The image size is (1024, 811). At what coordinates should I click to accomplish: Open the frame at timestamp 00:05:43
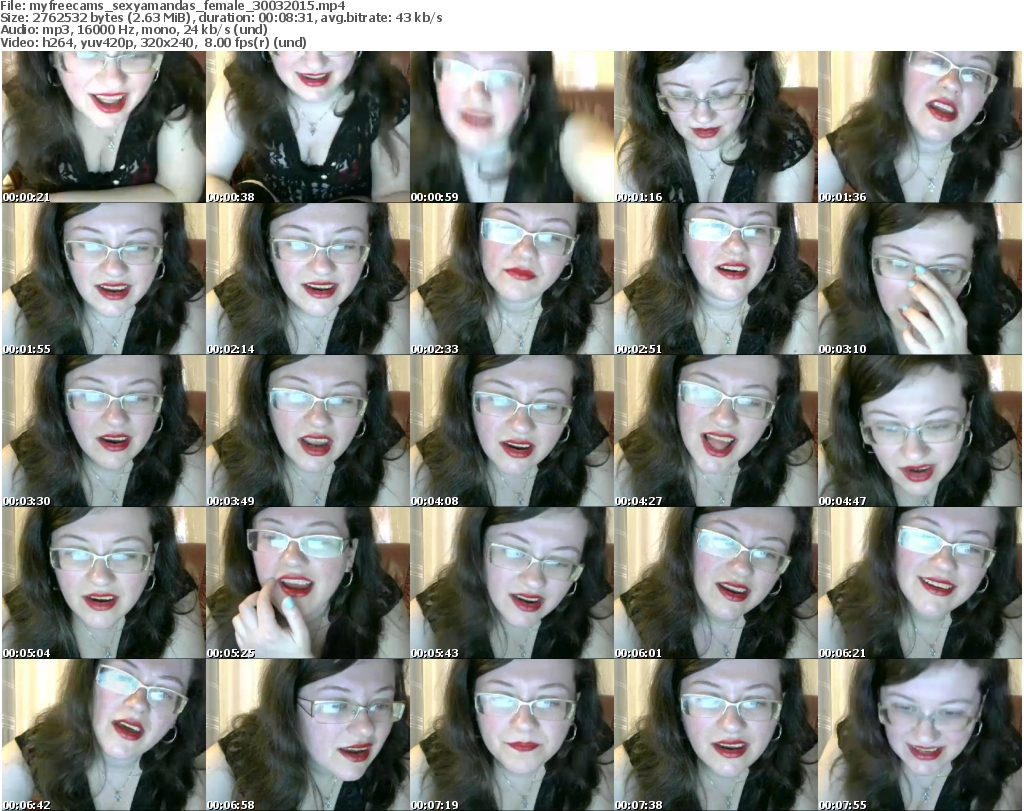(511, 582)
